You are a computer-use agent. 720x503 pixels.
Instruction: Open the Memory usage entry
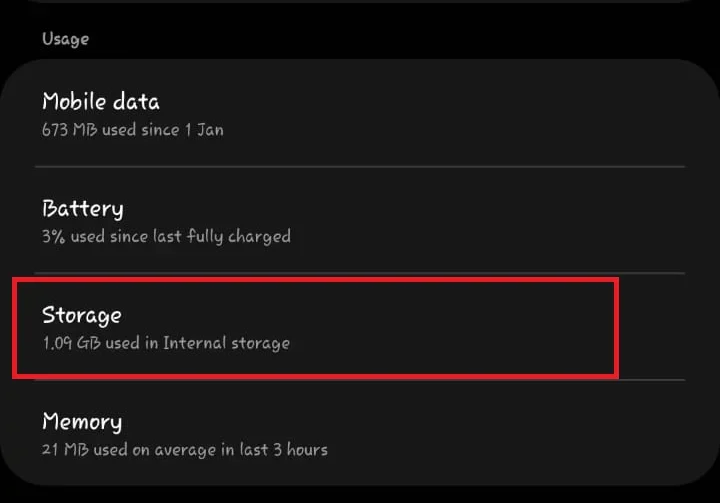360,434
